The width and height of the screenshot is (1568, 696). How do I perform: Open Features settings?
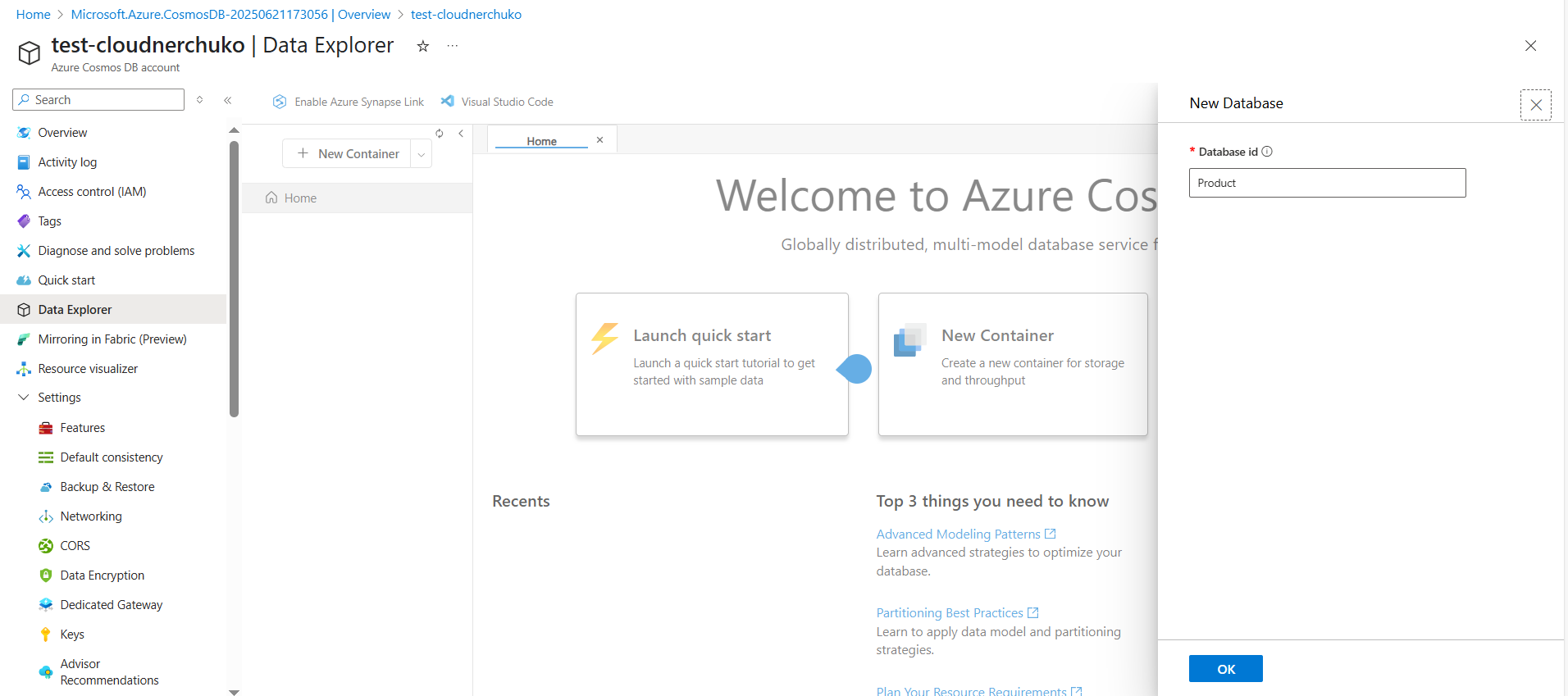(x=83, y=428)
